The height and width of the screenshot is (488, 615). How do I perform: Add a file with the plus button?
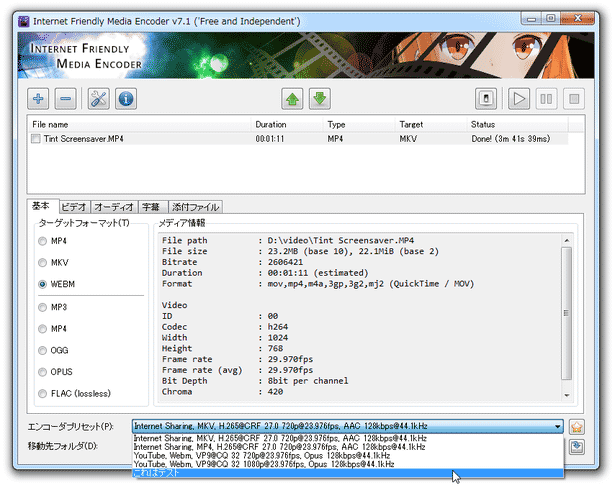pos(38,98)
